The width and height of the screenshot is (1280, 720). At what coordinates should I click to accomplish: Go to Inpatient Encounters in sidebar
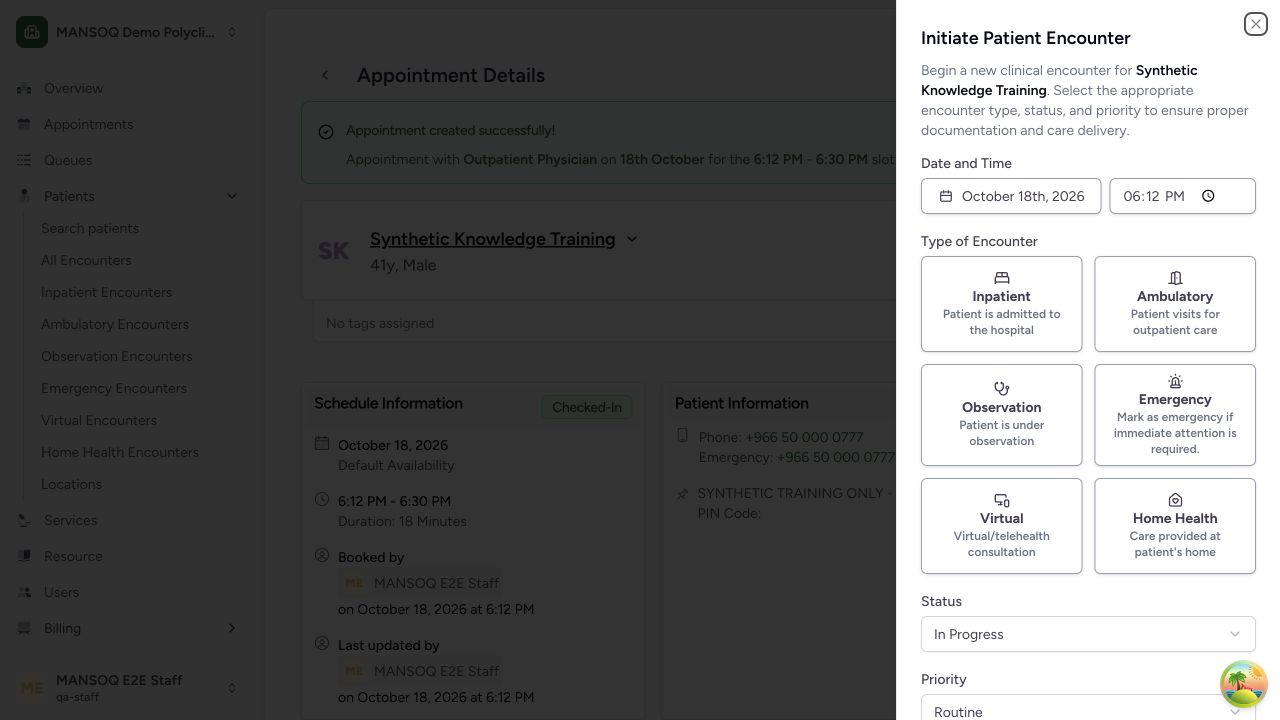[x=106, y=292]
